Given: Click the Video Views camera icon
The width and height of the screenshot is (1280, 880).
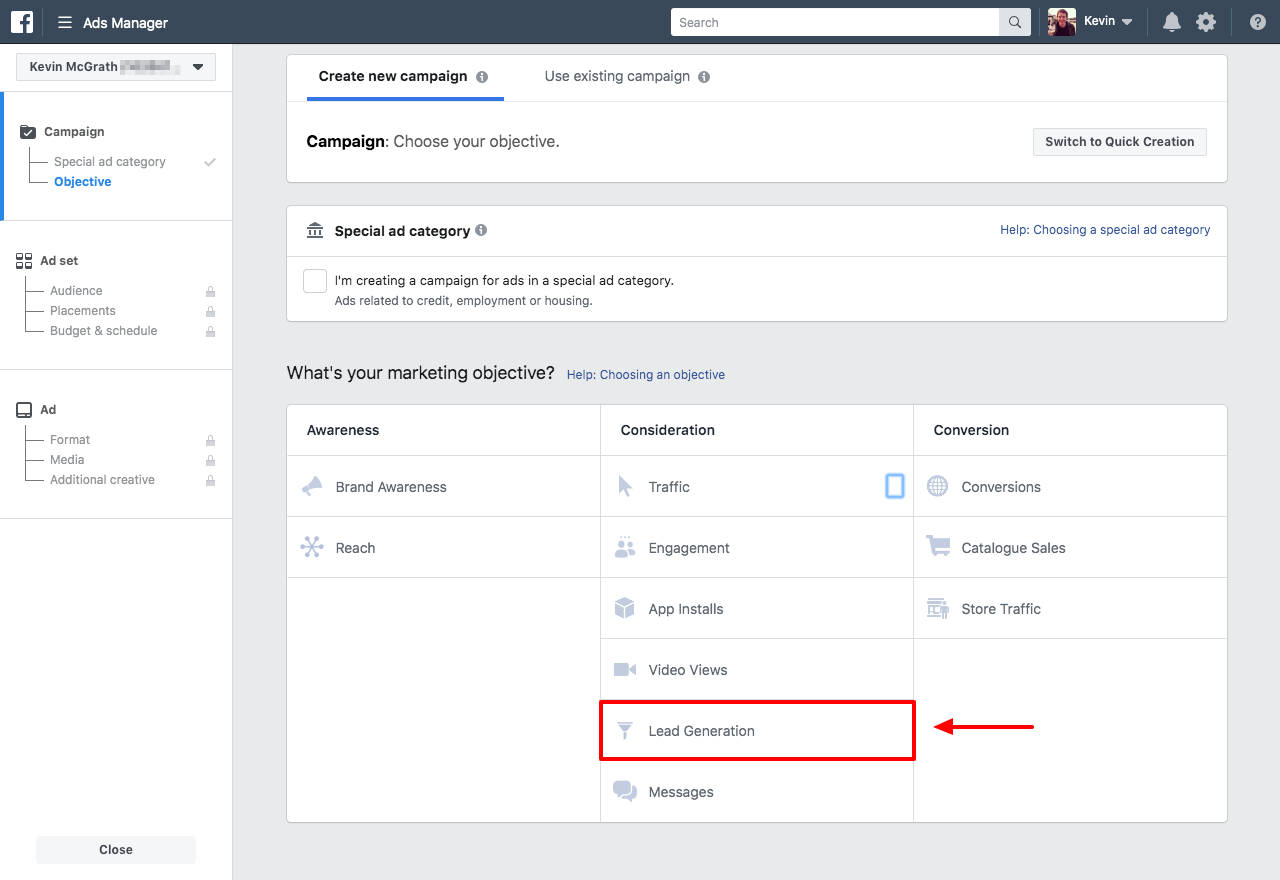Looking at the screenshot, I should [x=625, y=669].
